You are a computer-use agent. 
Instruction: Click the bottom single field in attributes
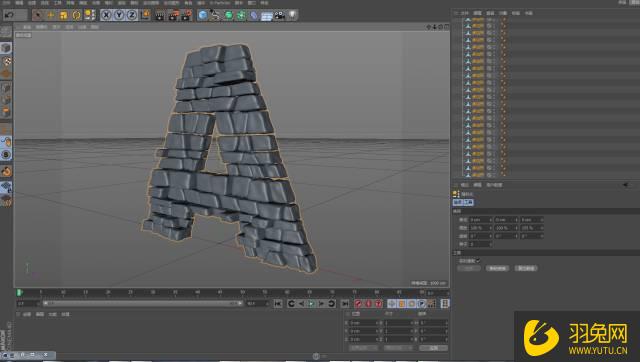tap(480, 244)
